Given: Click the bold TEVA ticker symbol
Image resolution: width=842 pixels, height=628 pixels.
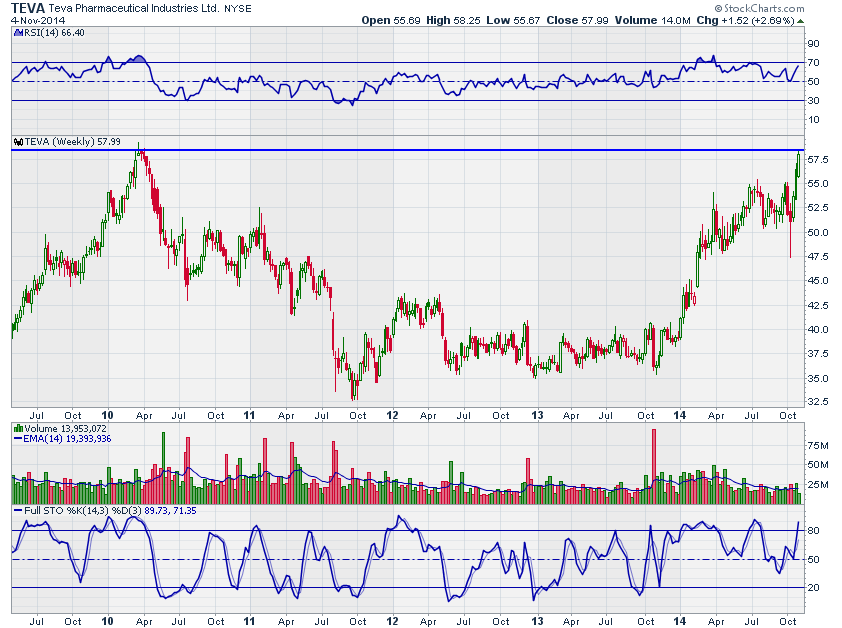Looking at the screenshot, I should [28, 7].
